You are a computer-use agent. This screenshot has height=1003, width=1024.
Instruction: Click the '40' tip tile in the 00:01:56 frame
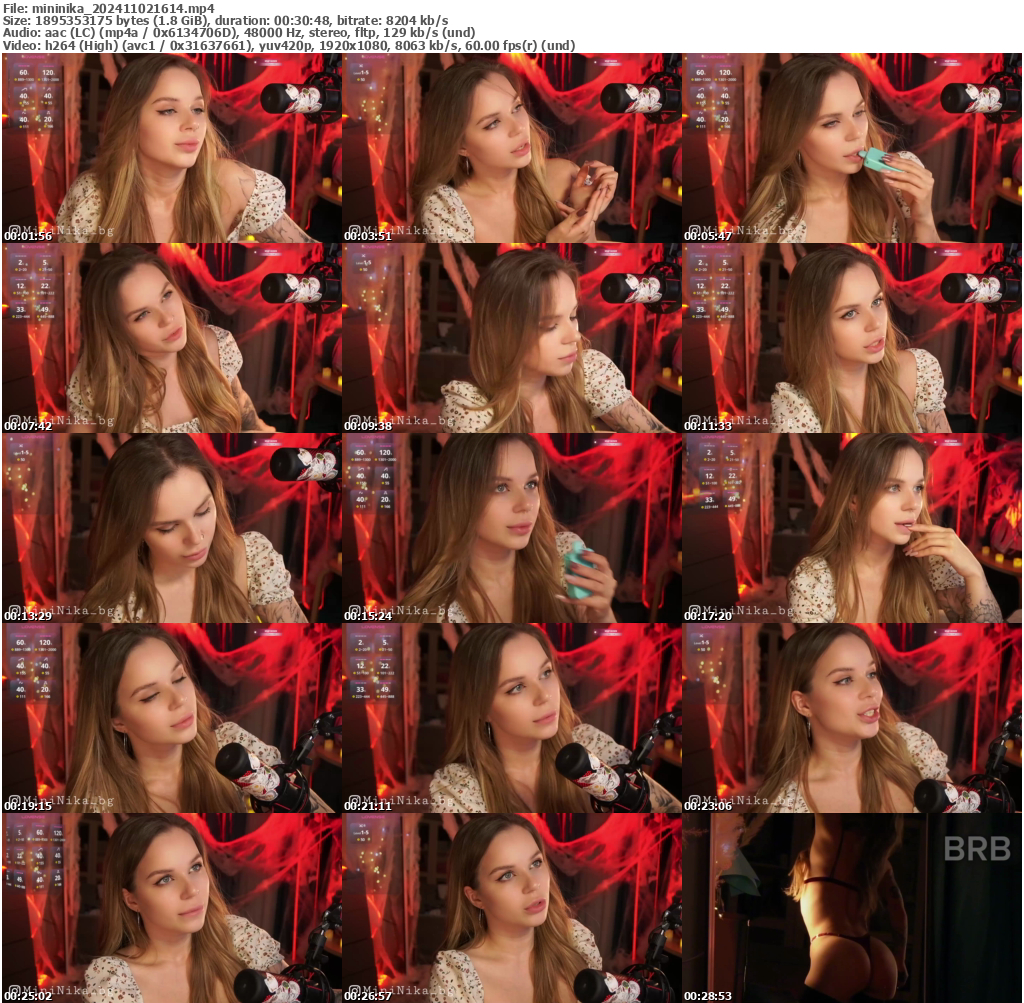[x=23, y=95]
